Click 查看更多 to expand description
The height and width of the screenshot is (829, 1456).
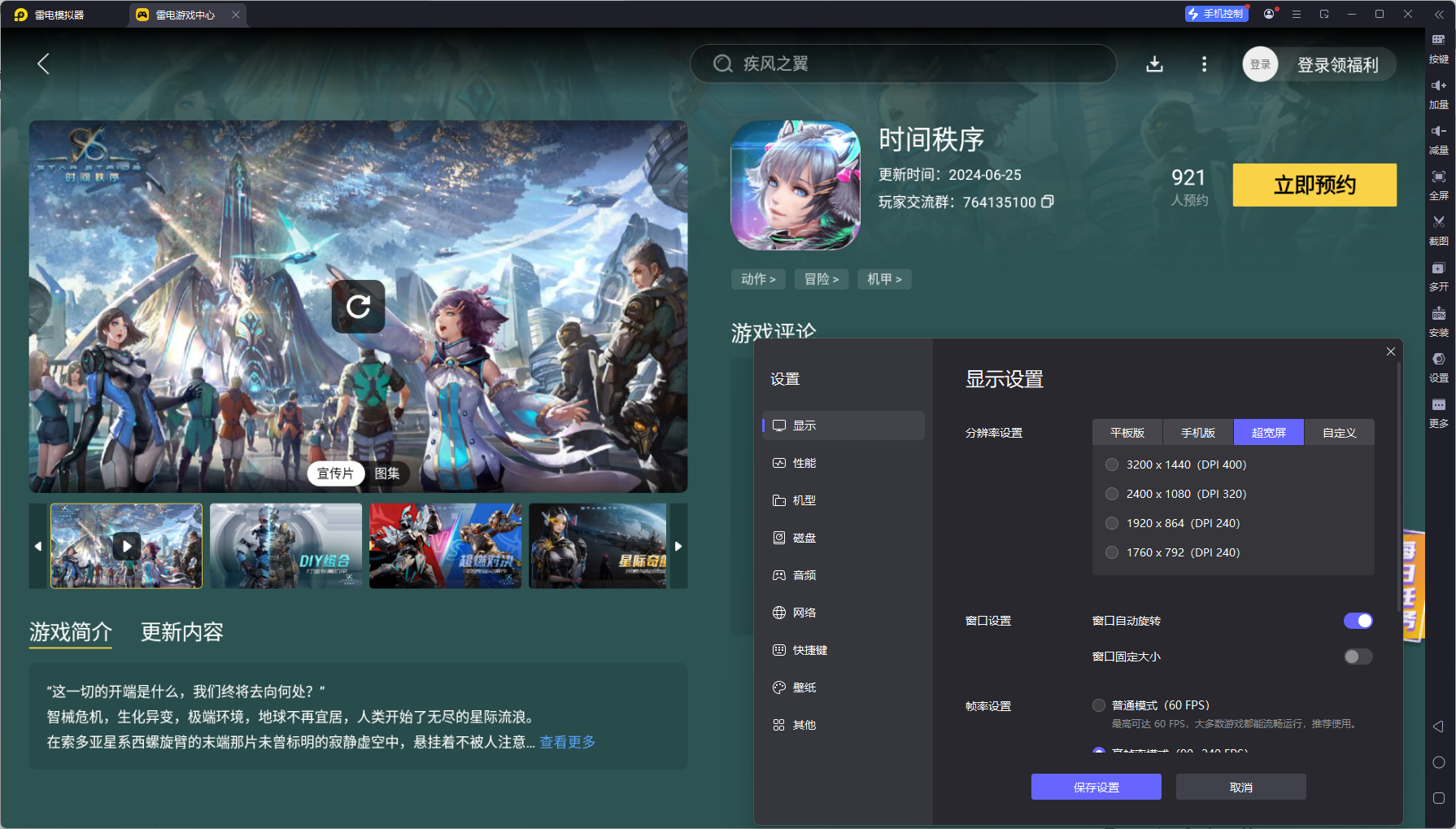[x=568, y=742]
